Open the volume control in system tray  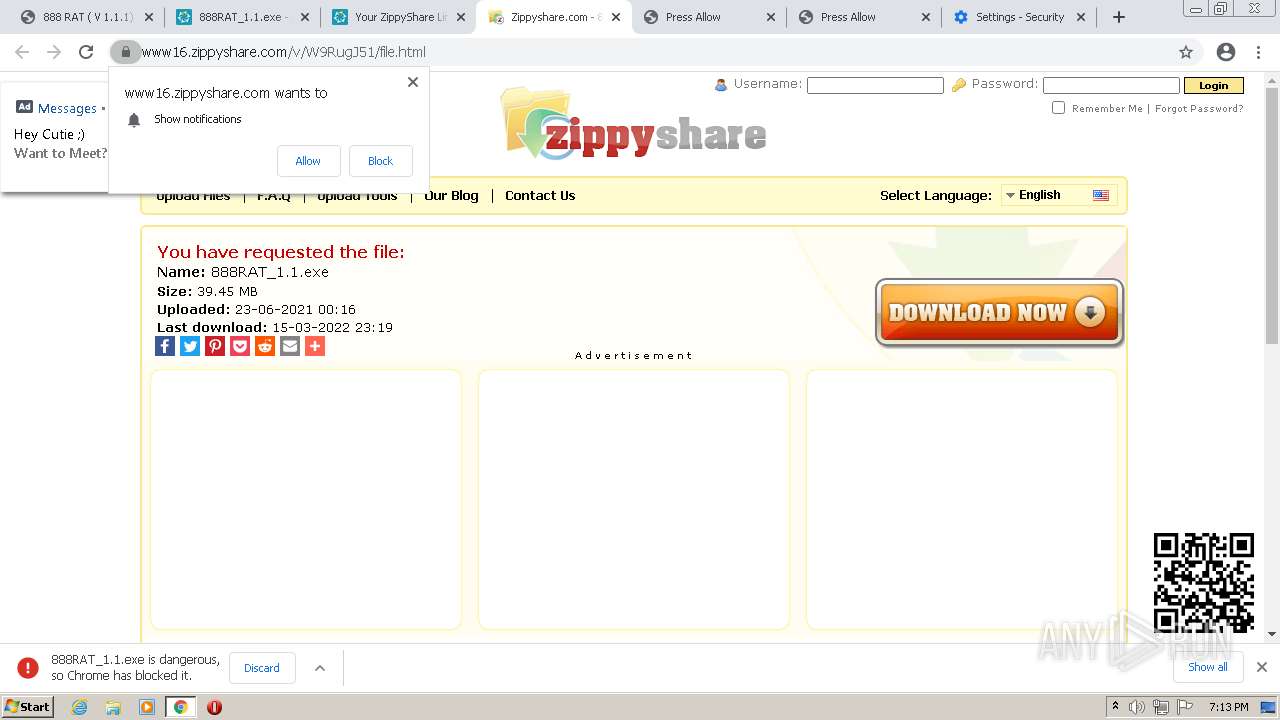coord(1137,707)
